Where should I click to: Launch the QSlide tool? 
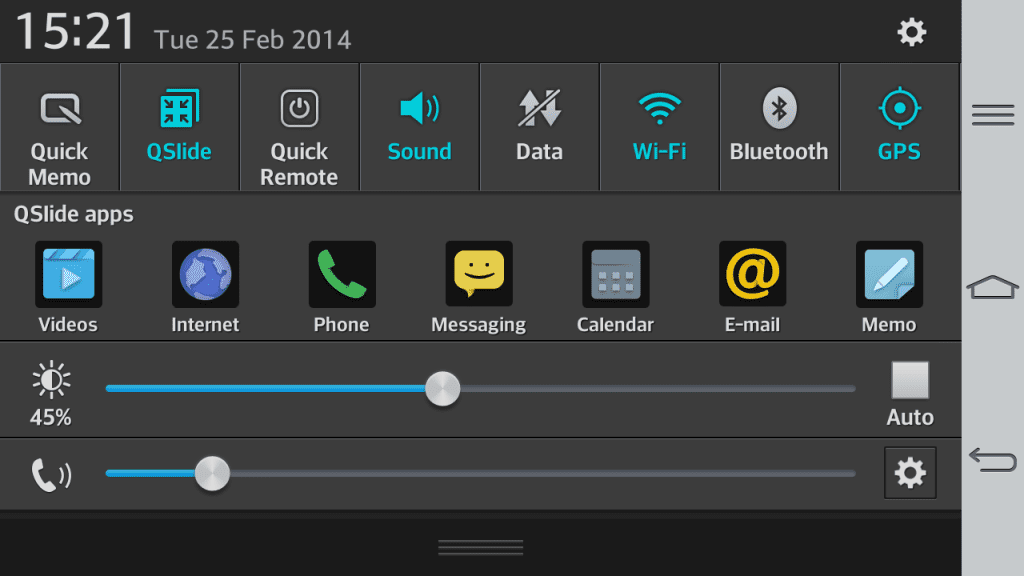coord(180,127)
